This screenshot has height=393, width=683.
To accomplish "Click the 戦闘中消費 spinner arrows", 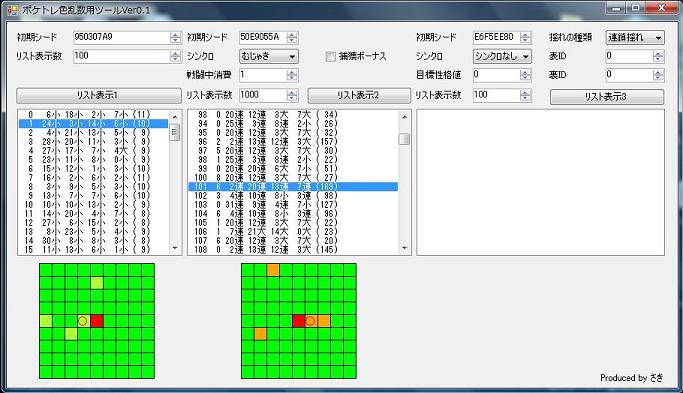I will click(x=292, y=75).
